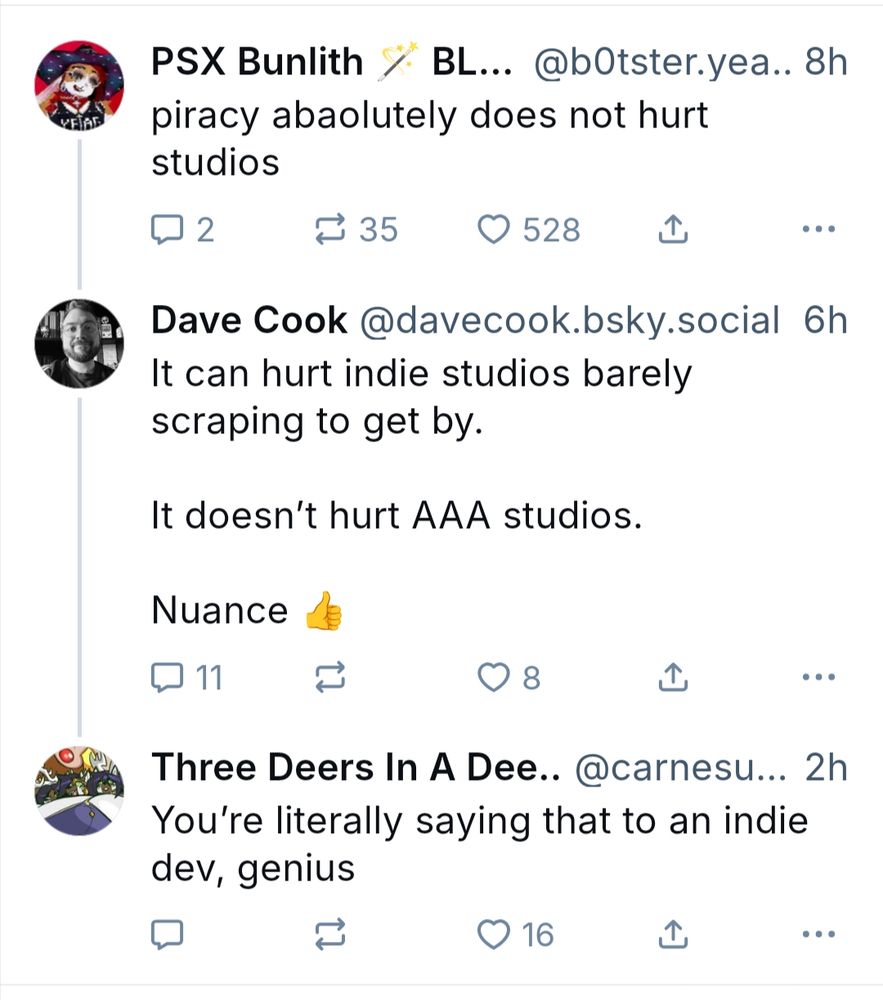
Task: Like the post with 528 likes
Action: (x=492, y=231)
